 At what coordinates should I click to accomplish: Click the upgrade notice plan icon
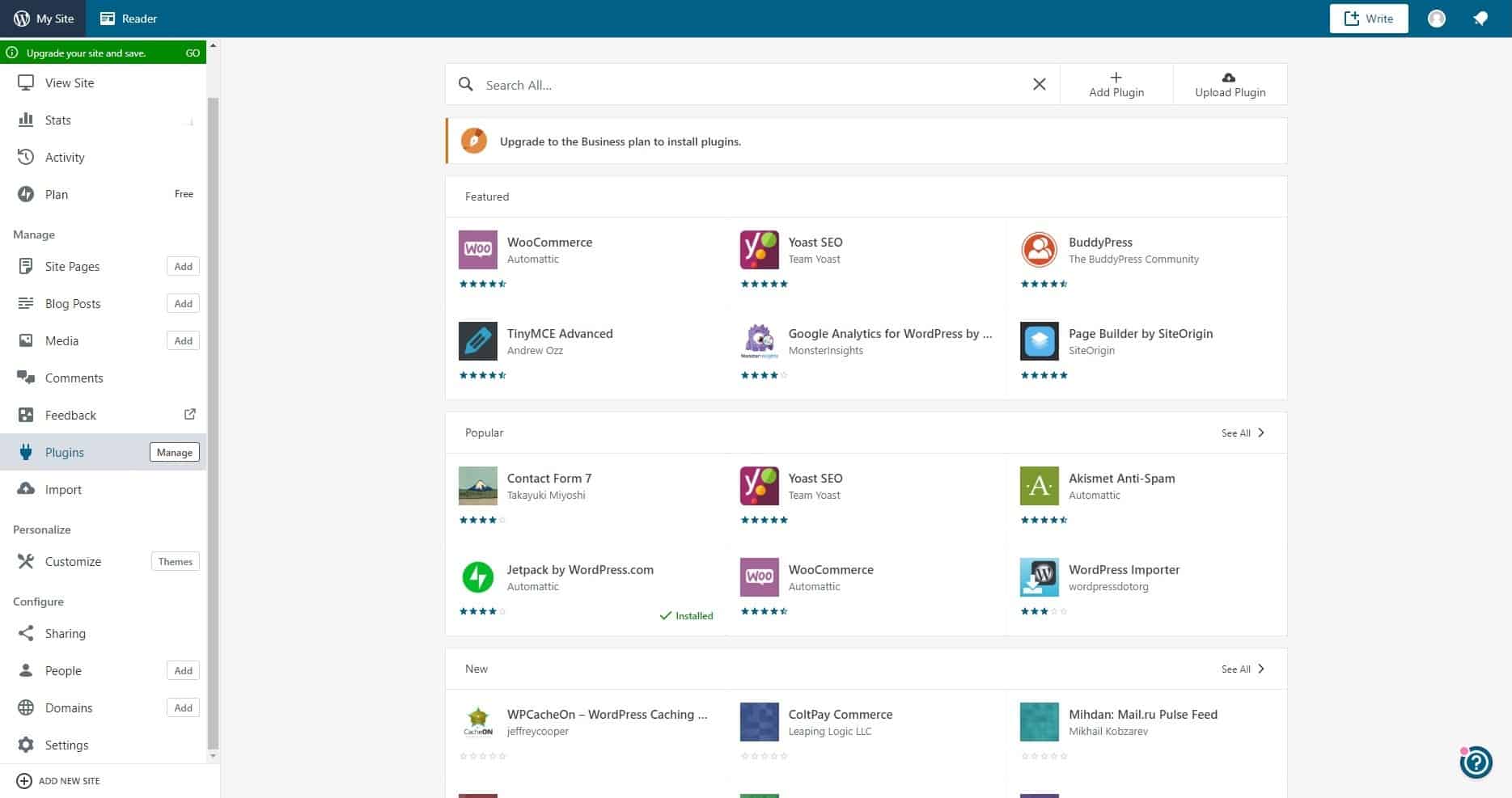pyautogui.click(x=474, y=141)
